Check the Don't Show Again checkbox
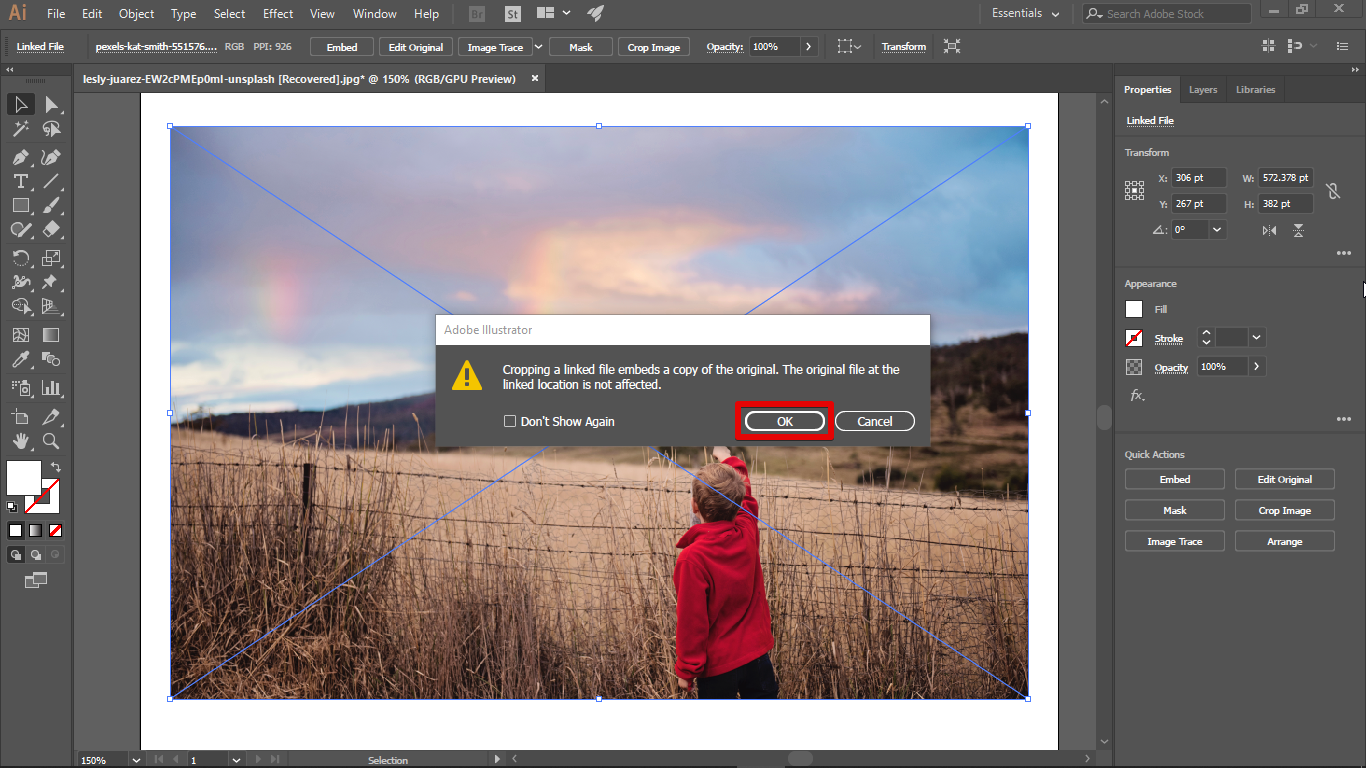The image size is (1366, 768). click(510, 422)
